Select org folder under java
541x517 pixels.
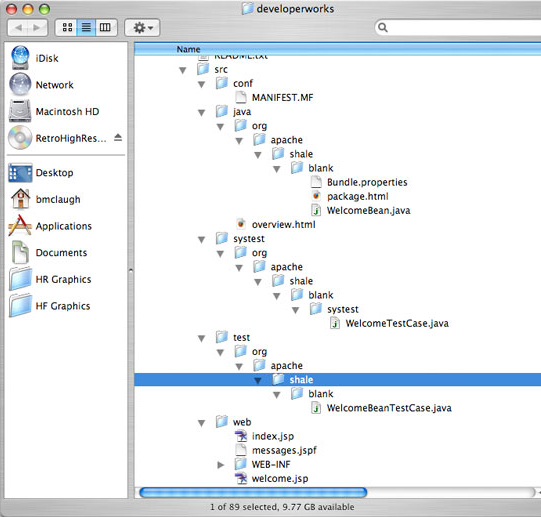click(259, 126)
